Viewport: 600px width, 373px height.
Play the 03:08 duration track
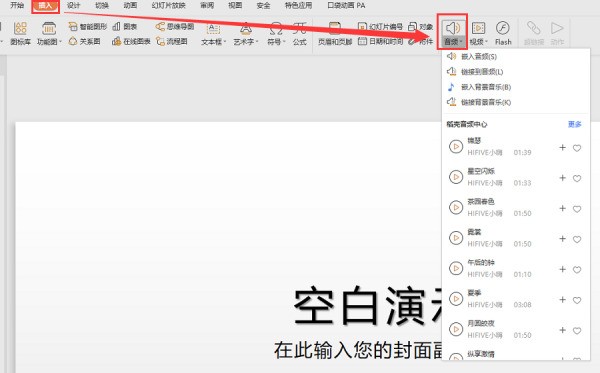456,299
